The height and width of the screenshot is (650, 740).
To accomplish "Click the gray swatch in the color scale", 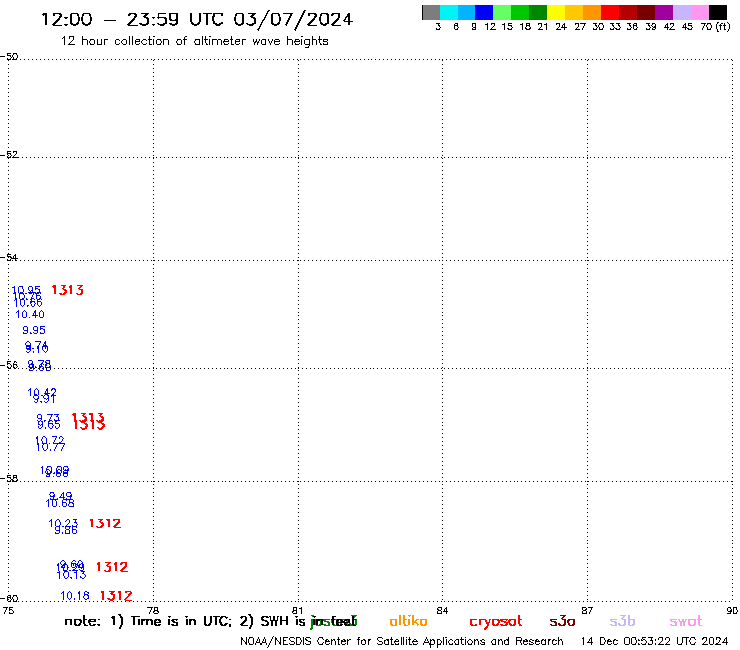I will (x=431, y=12).
